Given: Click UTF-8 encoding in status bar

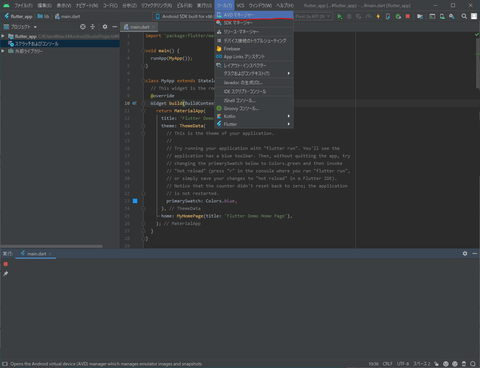Looking at the screenshot, I should pyautogui.click(x=403, y=364).
